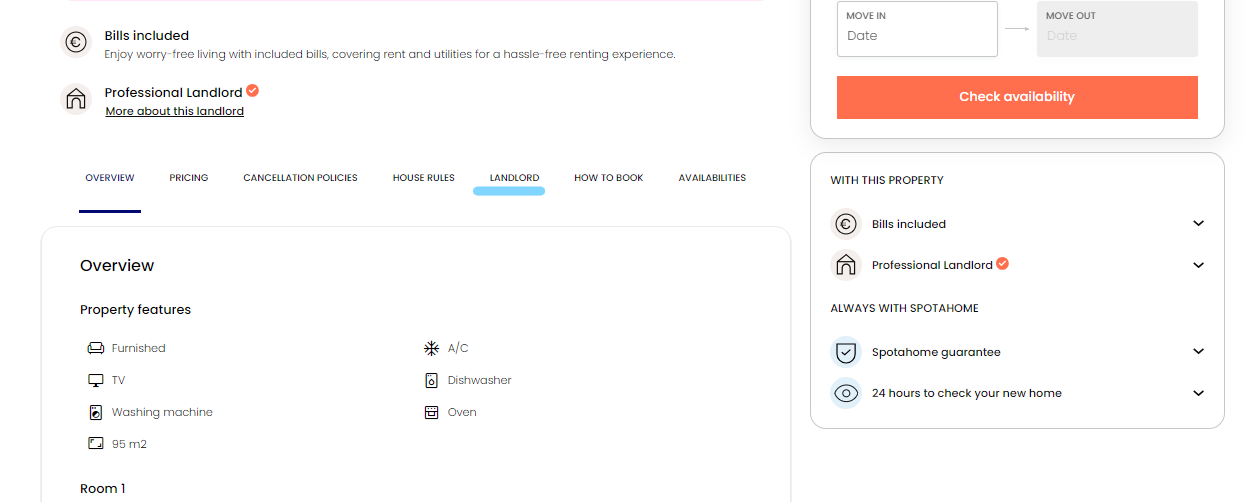Image resolution: width=1257 pixels, height=502 pixels.
Task: Click the Washing machine icon
Action: tap(96, 412)
